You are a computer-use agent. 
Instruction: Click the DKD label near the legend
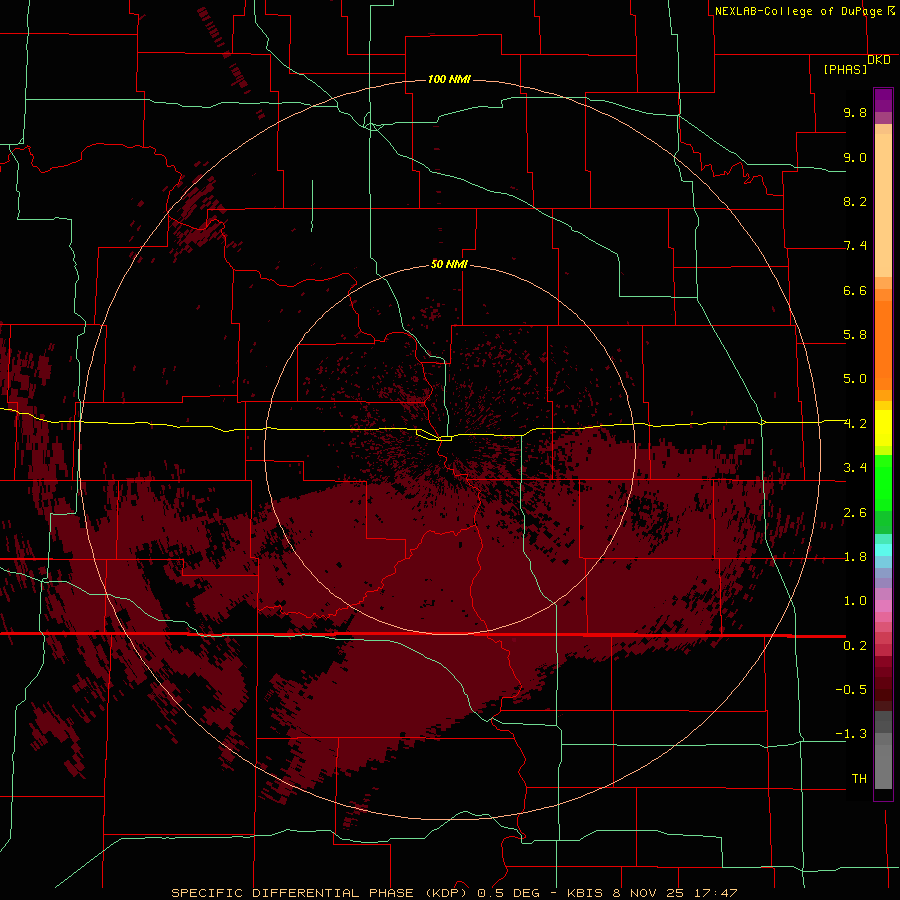(x=879, y=60)
